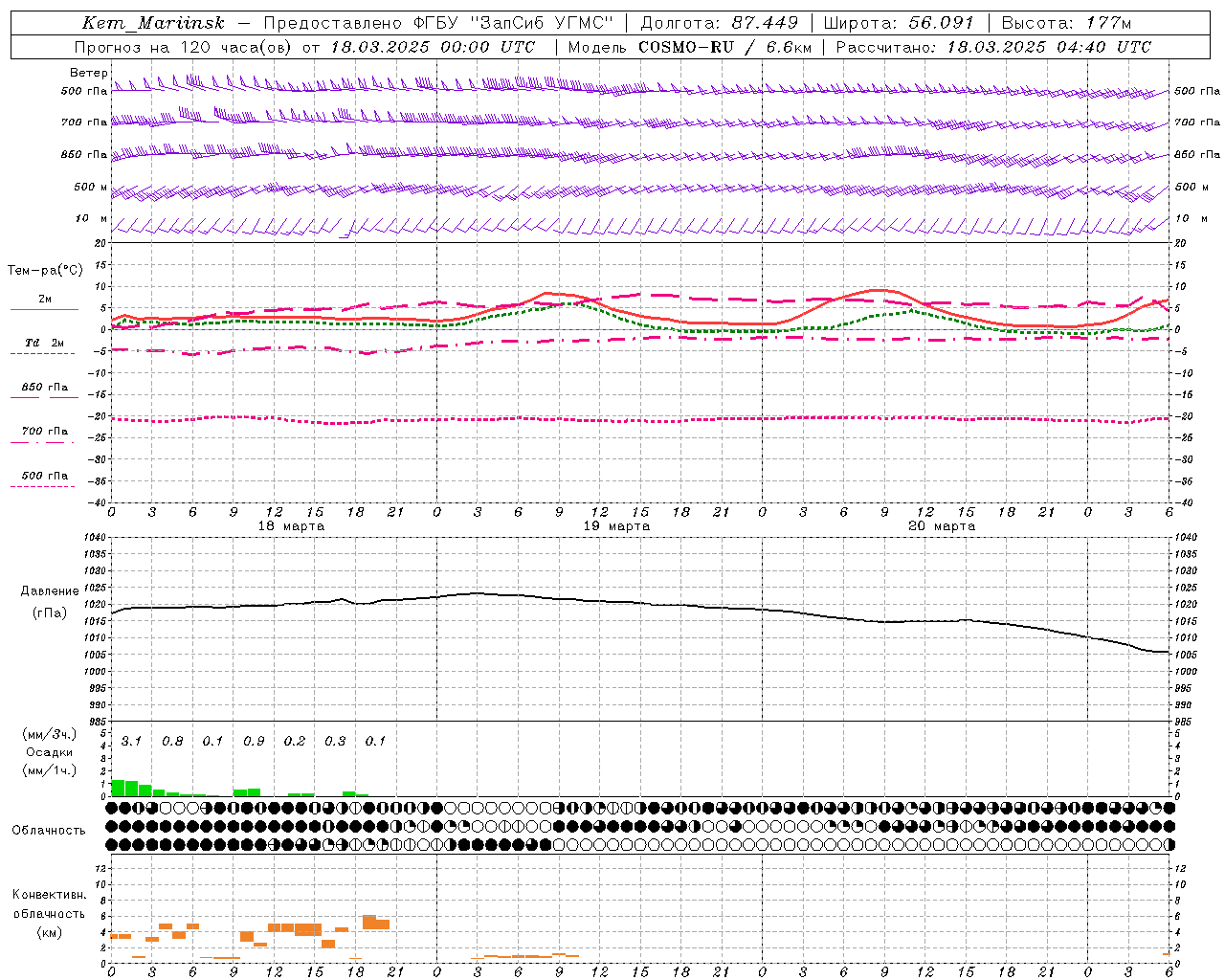Image resolution: width=1225 pixels, height=980 pixels.
Task: Click the tallest green precipitation bar
Action: click(119, 789)
